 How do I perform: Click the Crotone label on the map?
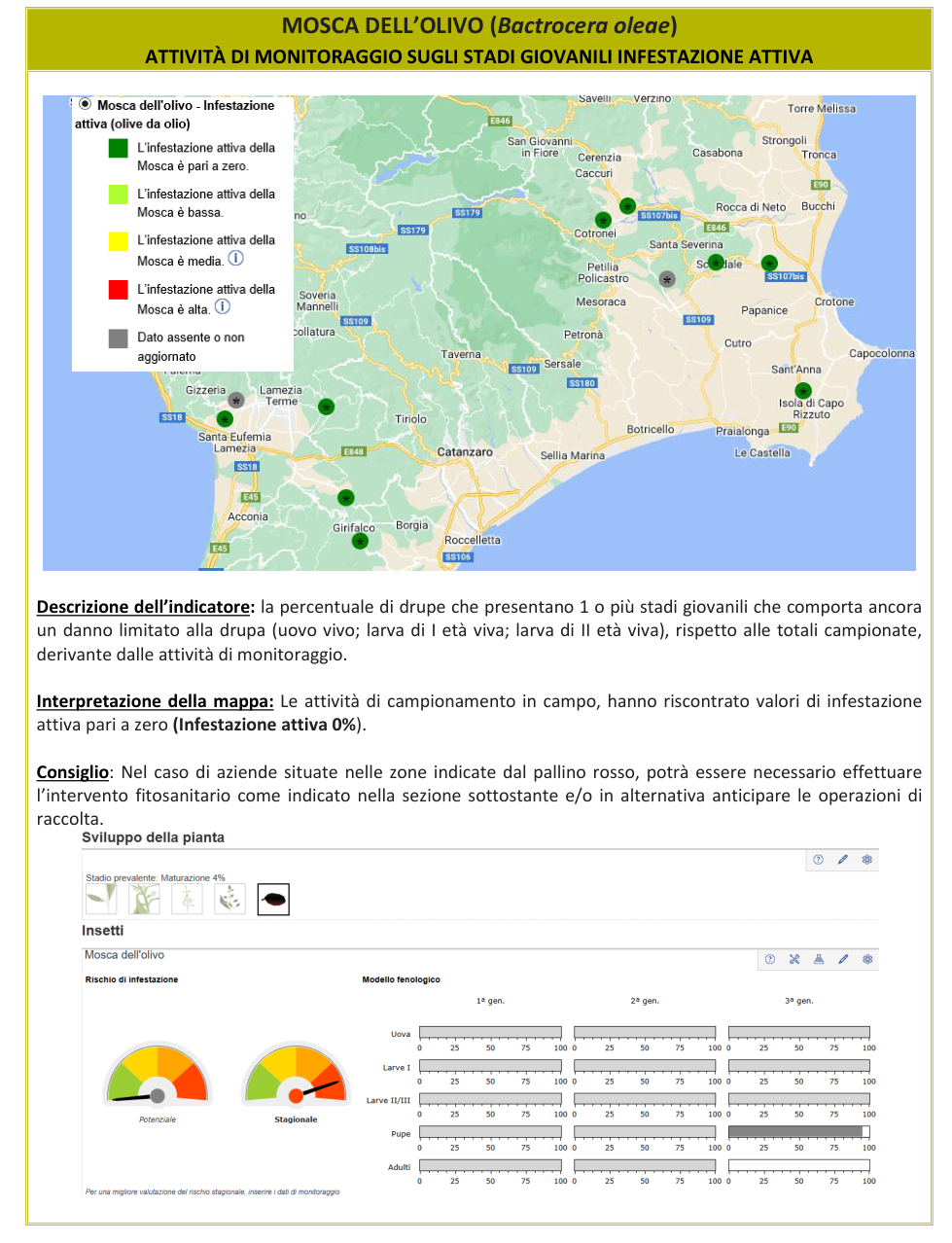[834, 302]
